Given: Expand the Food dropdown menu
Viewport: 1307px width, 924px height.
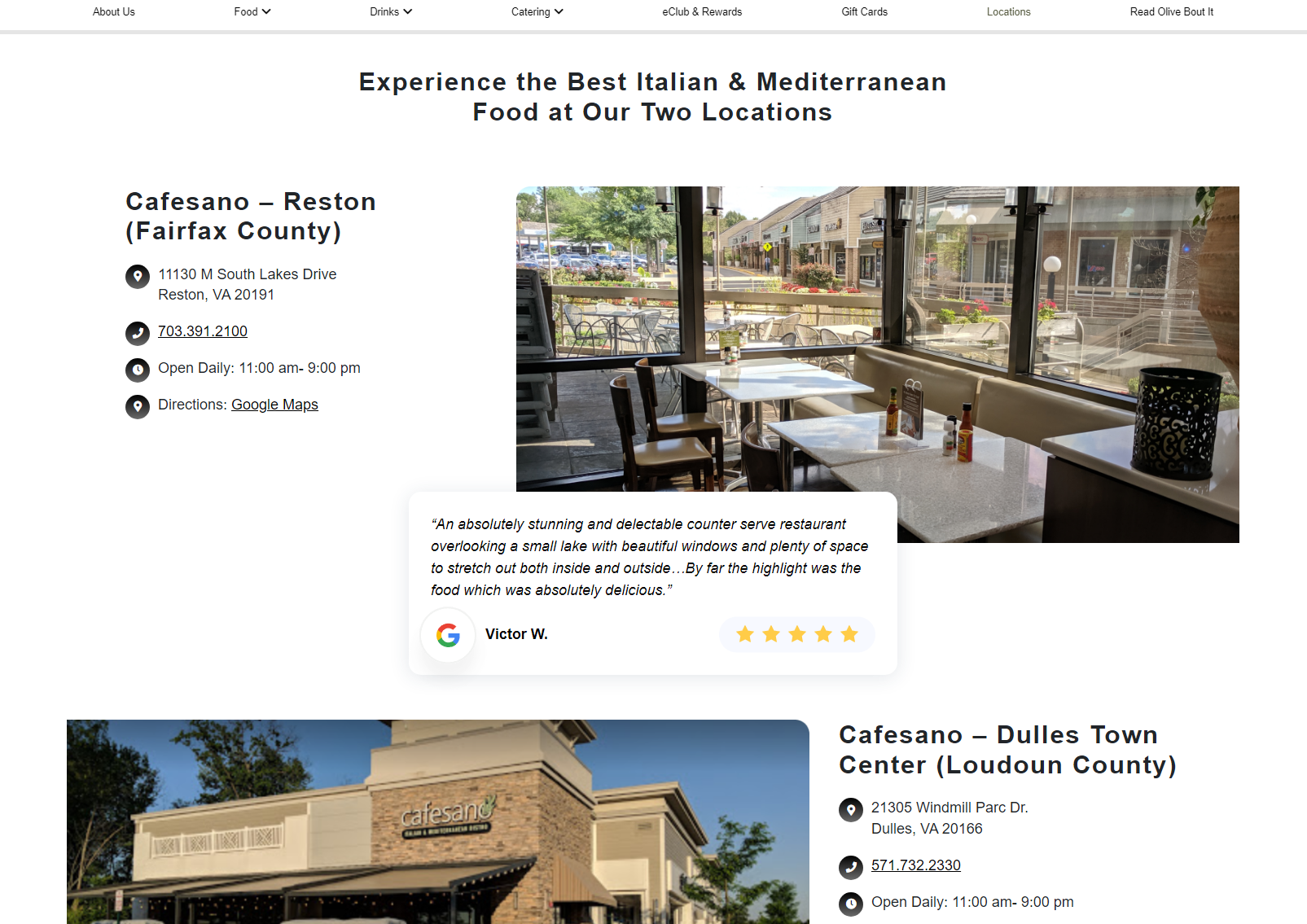Looking at the screenshot, I should pos(252,11).
